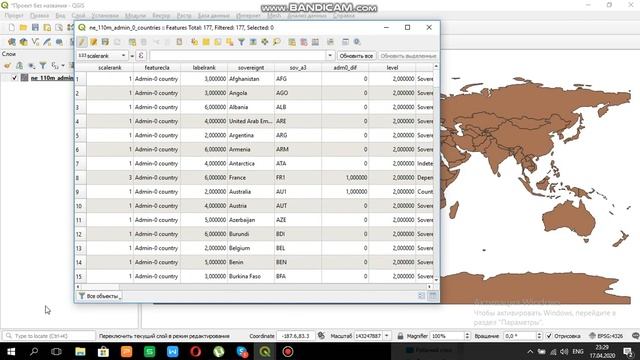The image size is (640, 360).
Task: Toggle multi edit mode in attribute table
Action: (94, 42)
